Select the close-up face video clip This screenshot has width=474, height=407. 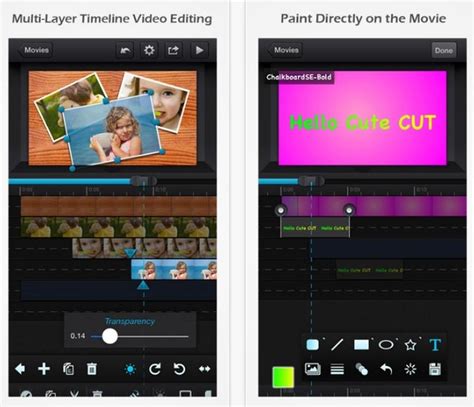(144, 248)
